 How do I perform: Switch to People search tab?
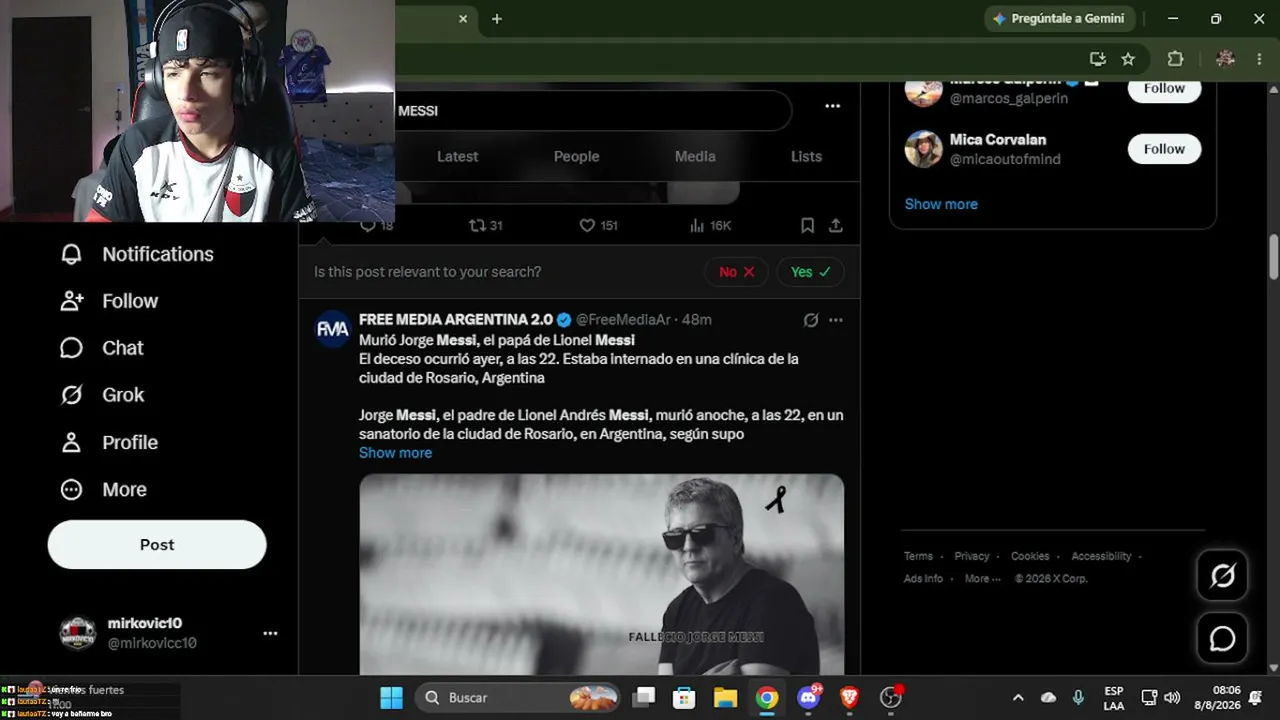(577, 156)
